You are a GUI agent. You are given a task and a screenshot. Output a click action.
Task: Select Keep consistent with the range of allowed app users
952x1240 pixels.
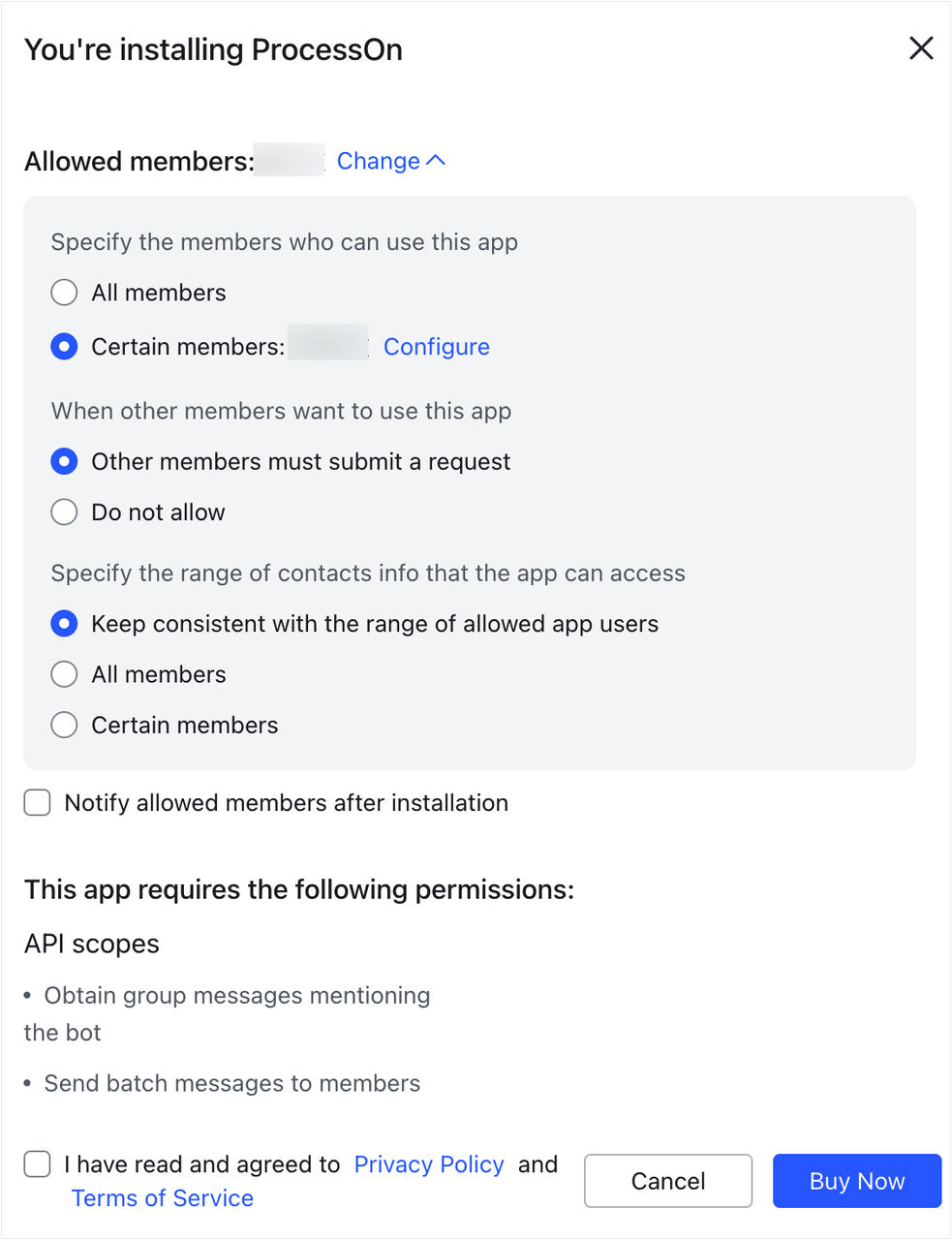click(64, 623)
